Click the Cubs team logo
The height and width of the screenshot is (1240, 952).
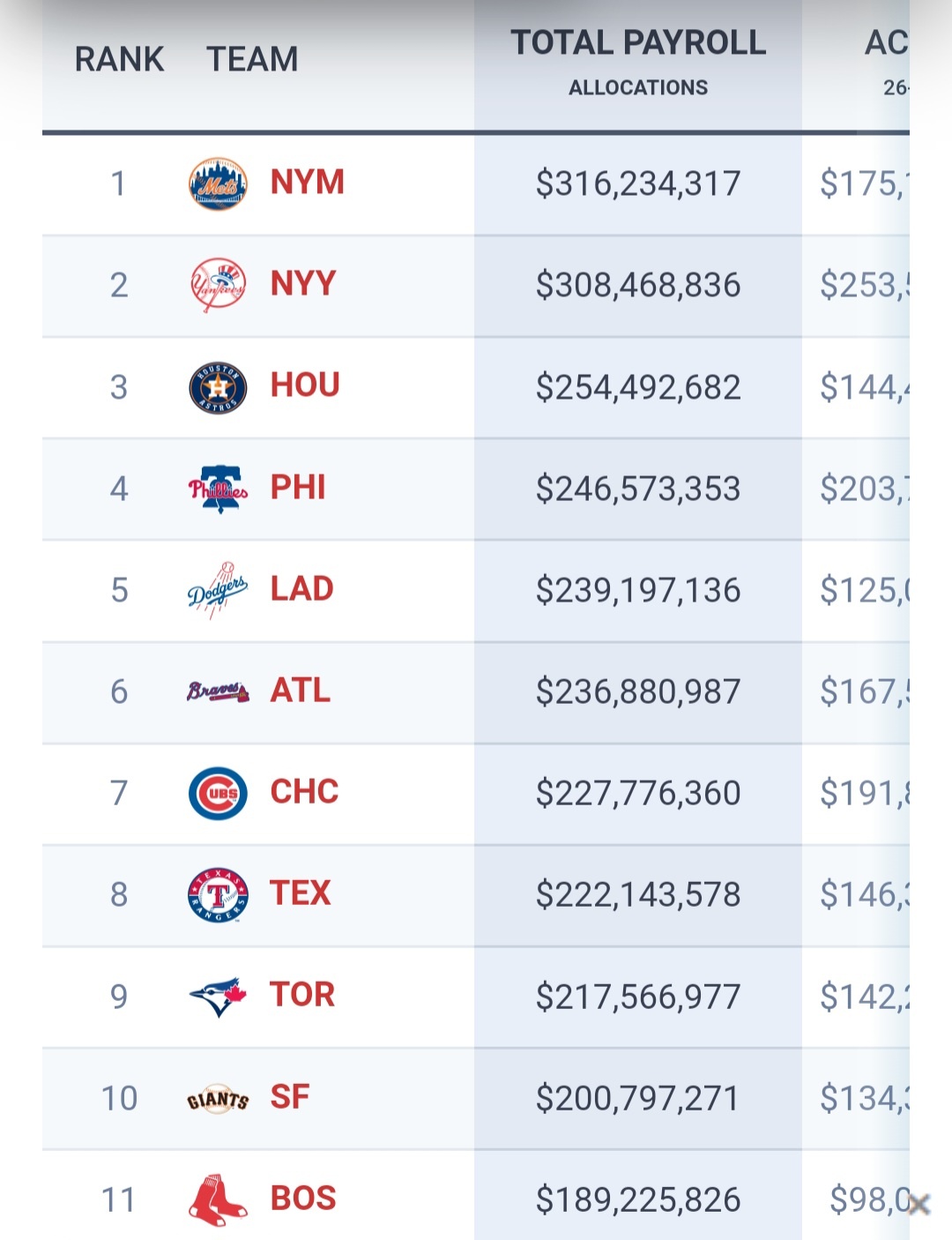pyautogui.click(x=218, y=793)
